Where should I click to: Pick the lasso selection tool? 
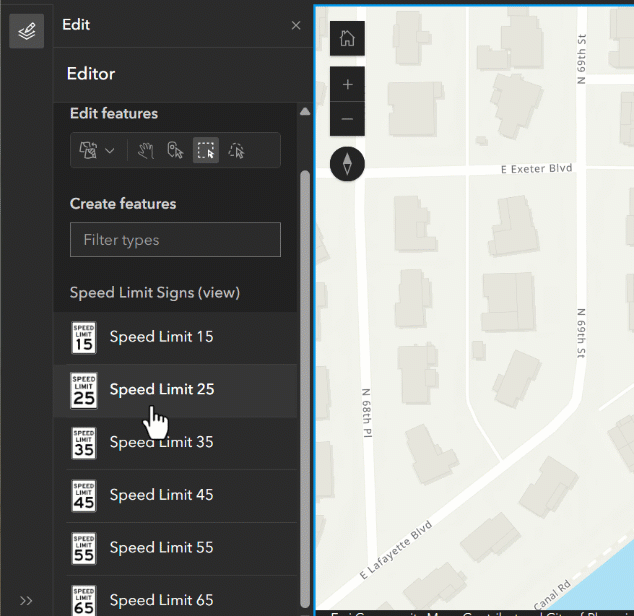pyautogui.click(x=237, y=150)
